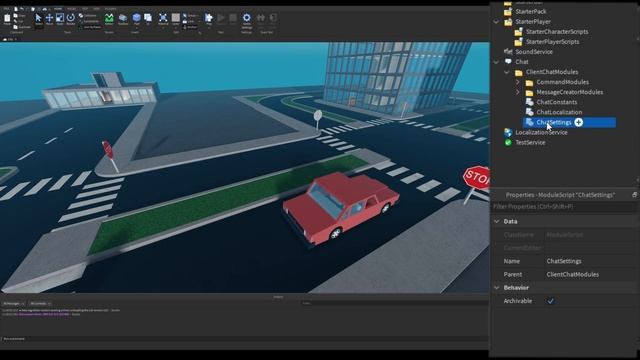The width and height of the screenshot is (640, 360).
Task: Start Play testing with the avatar icon
Action: pyautogui.click(x=209, y=19)
